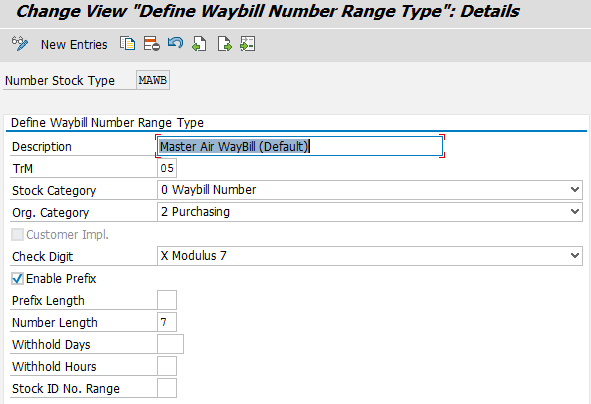
Task: Click the New Entries button
Action: click(74, 44)
